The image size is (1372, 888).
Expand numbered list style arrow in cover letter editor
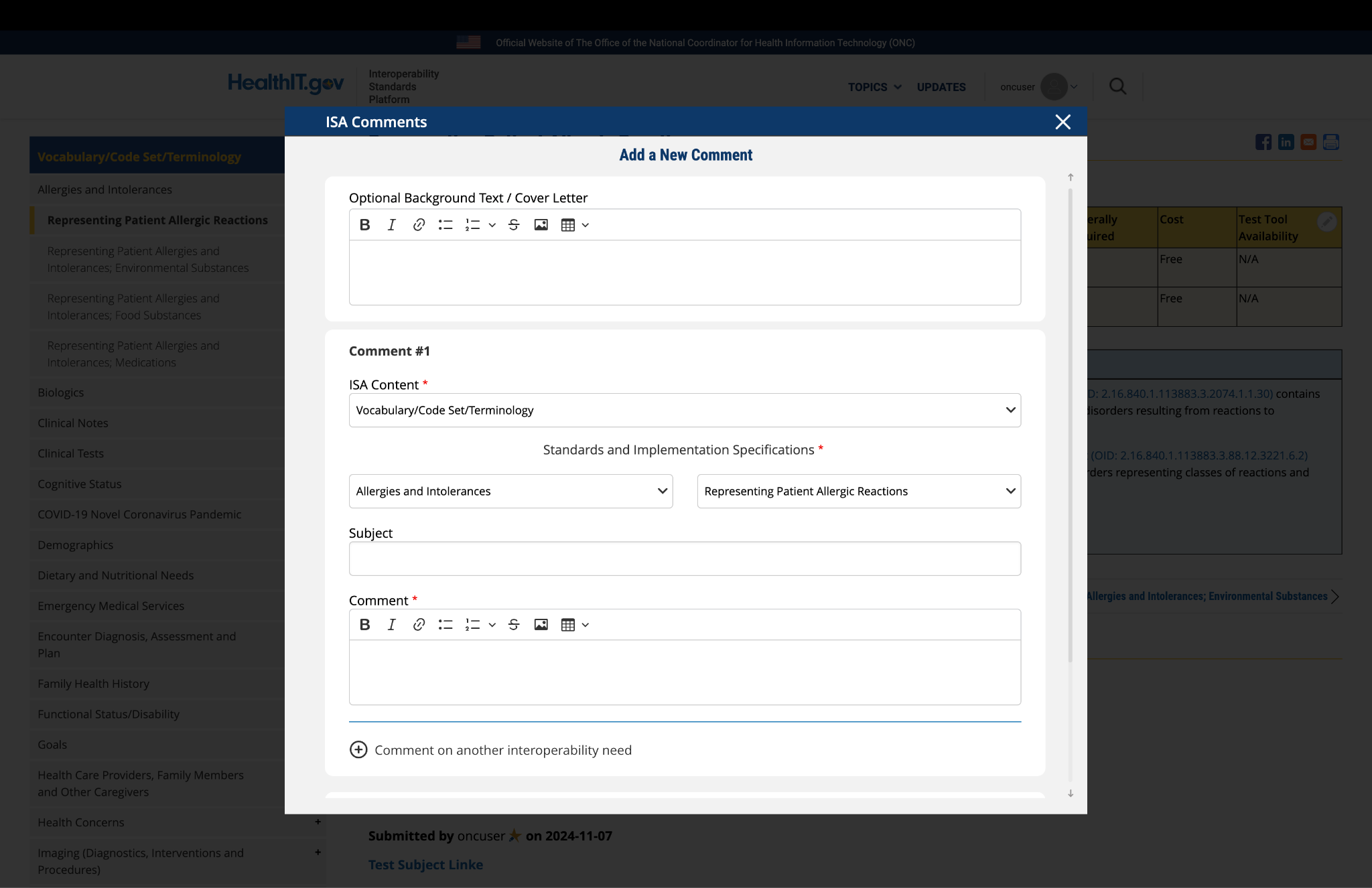click(x=492, y=225)
